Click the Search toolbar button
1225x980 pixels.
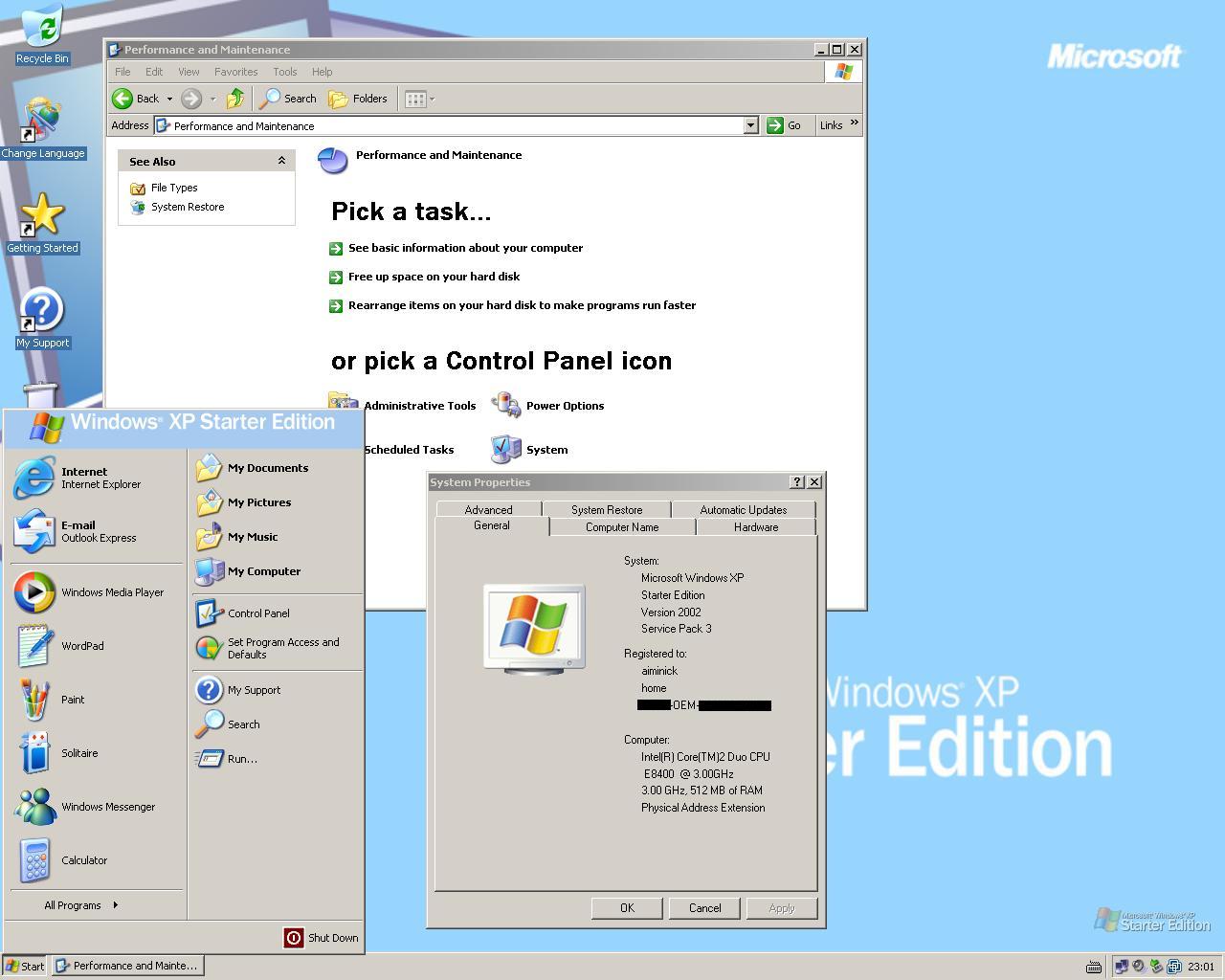click(x=289, y=99)
